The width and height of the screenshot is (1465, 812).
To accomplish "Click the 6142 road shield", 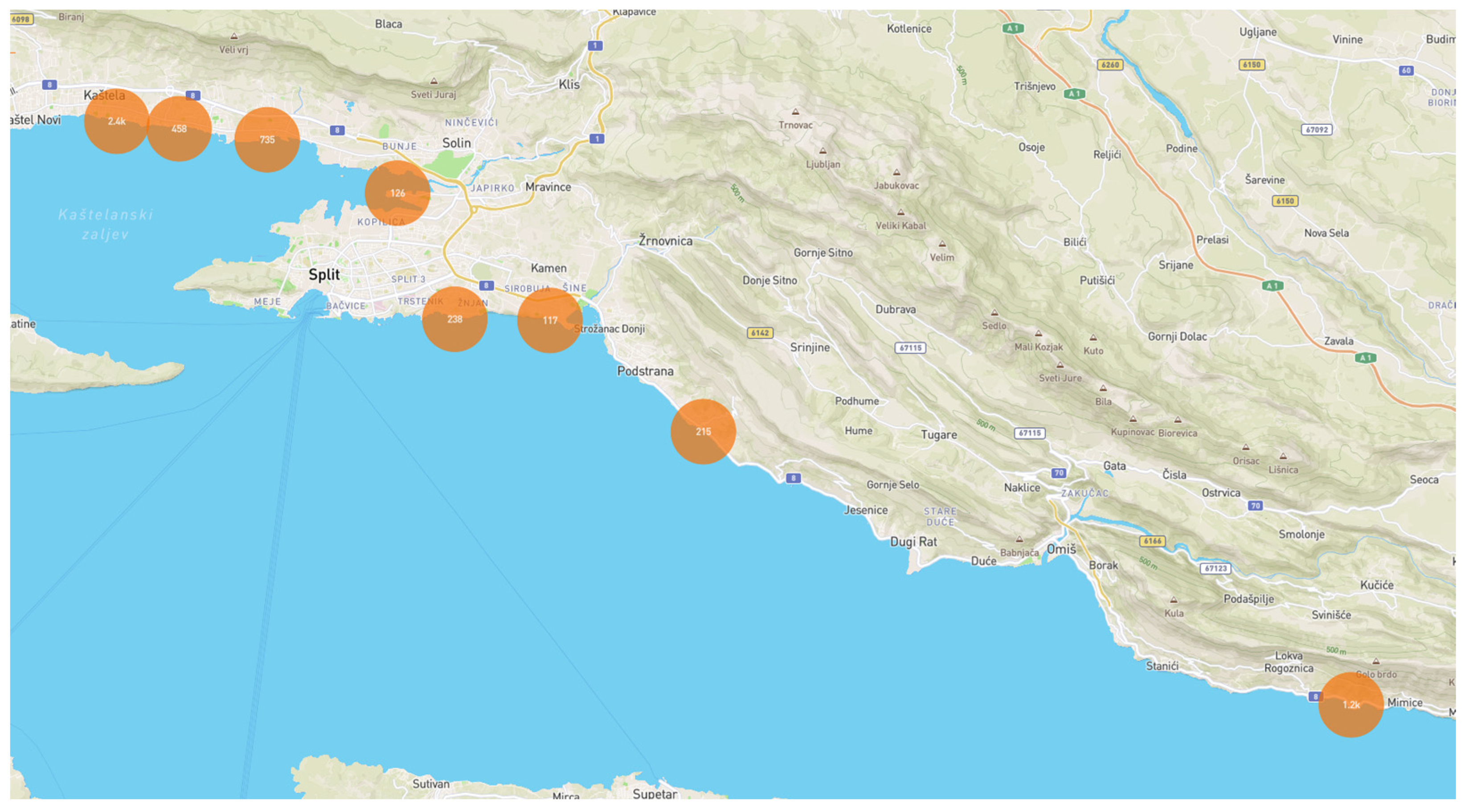I will pos(760,333).
